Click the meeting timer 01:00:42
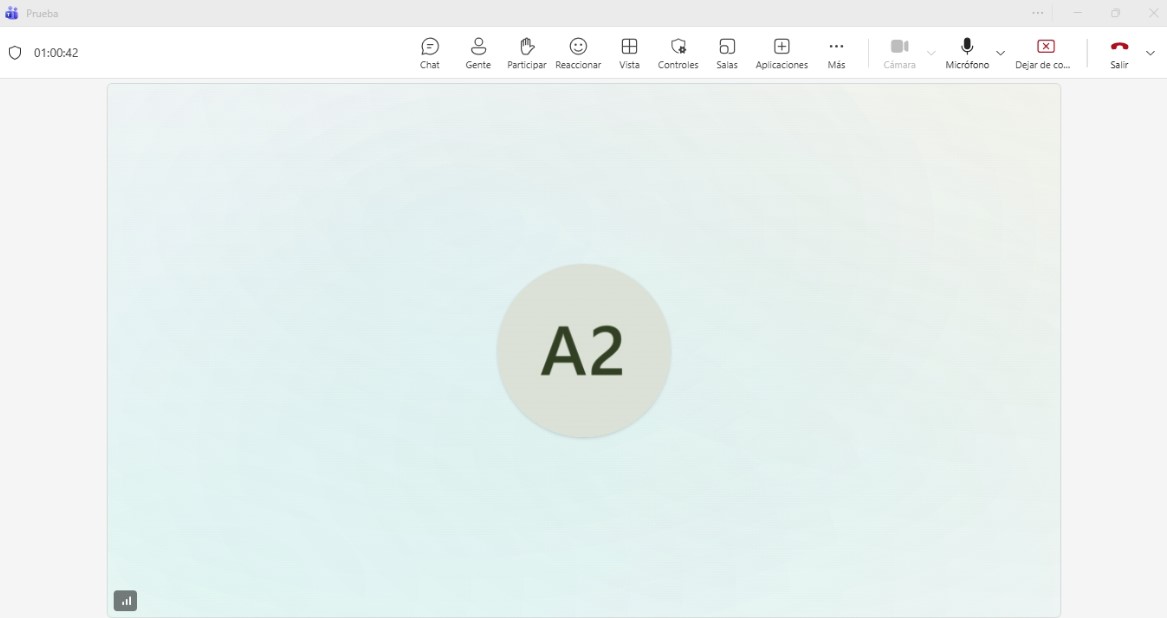This screenshot has height=618, width=1167. click(56, 53)
